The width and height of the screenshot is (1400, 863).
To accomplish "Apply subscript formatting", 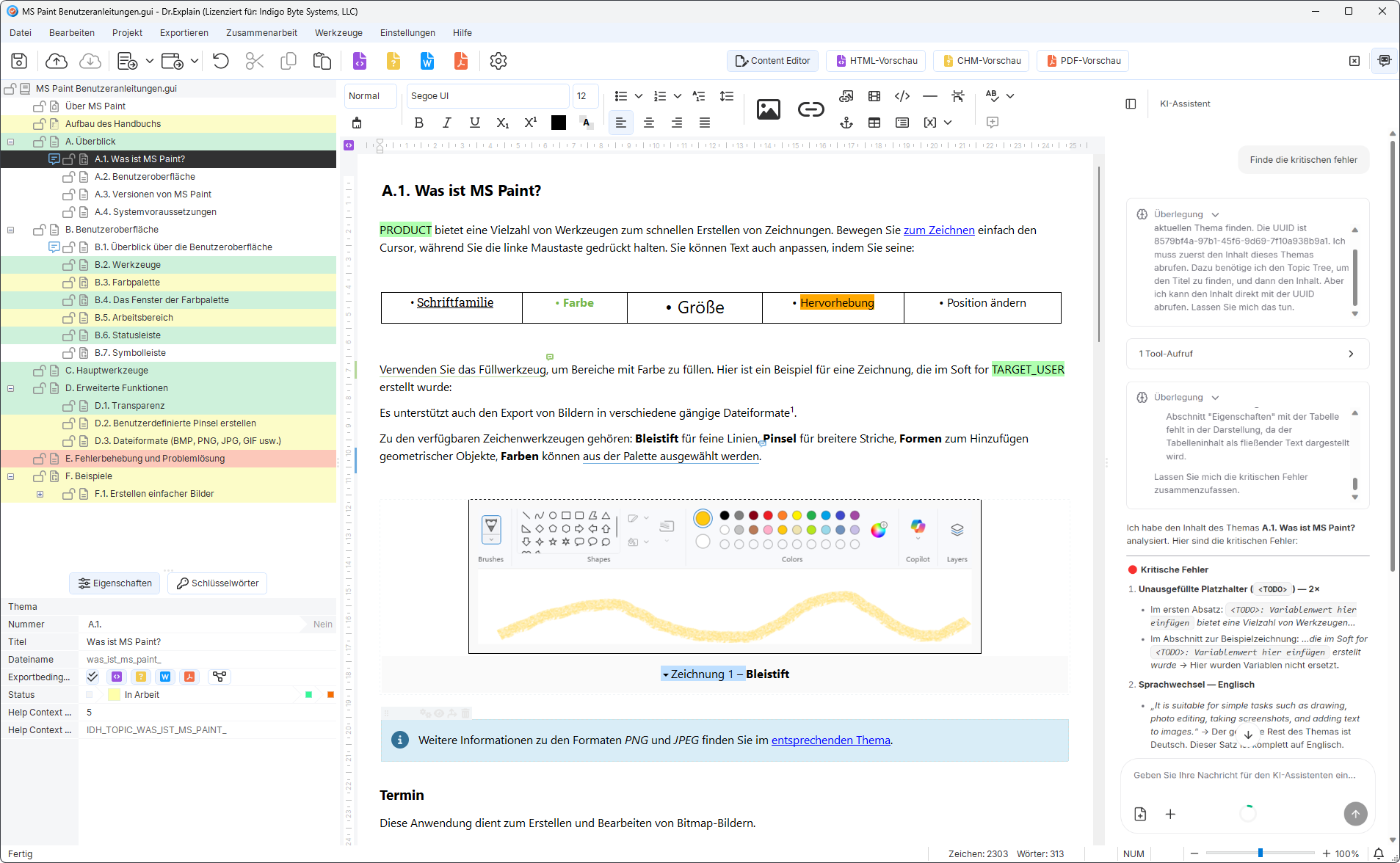I will pos(503,123).
